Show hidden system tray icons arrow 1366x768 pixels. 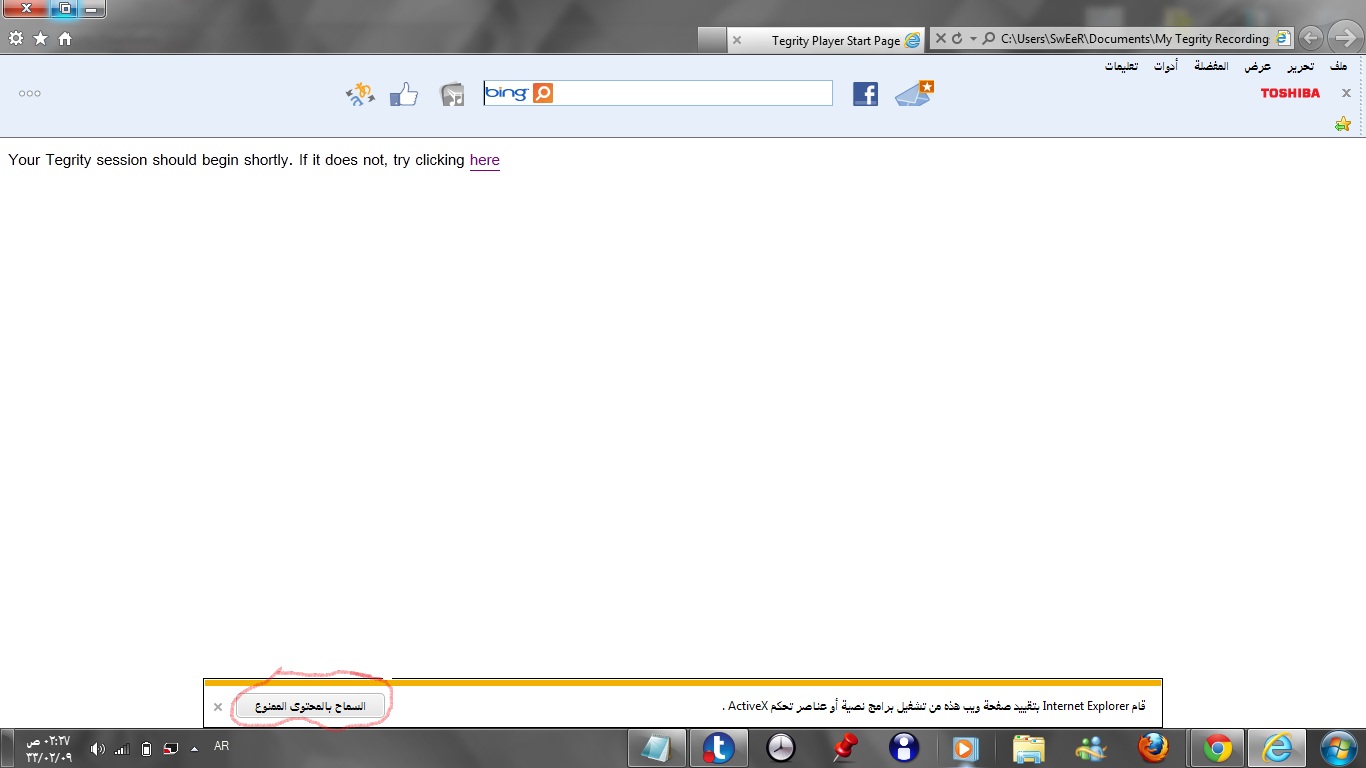pos(194,748)
